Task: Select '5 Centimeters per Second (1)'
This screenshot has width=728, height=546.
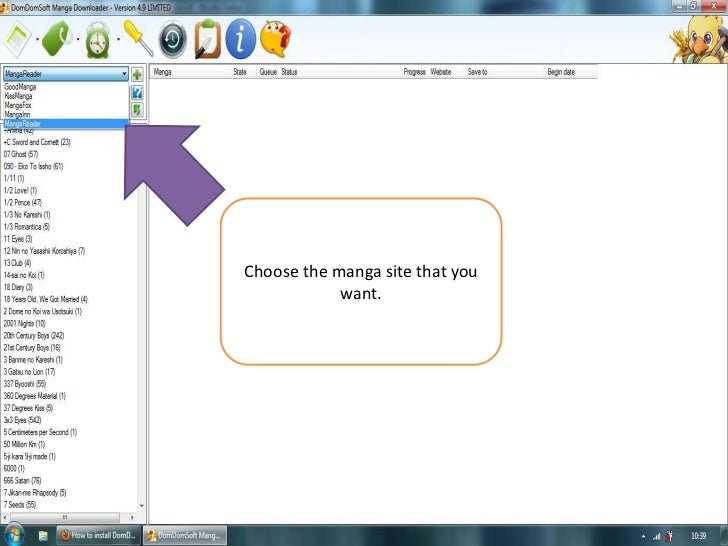Action: pos(40,432)
